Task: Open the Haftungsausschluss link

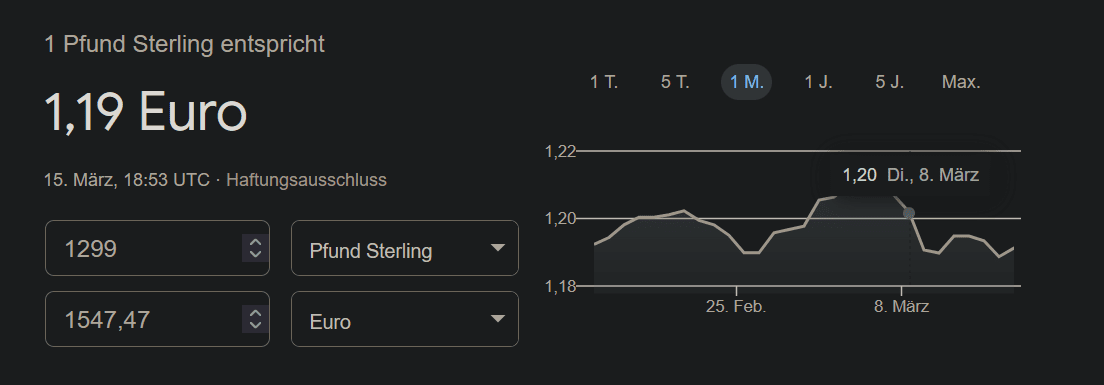Action: [x=306, y=180]
